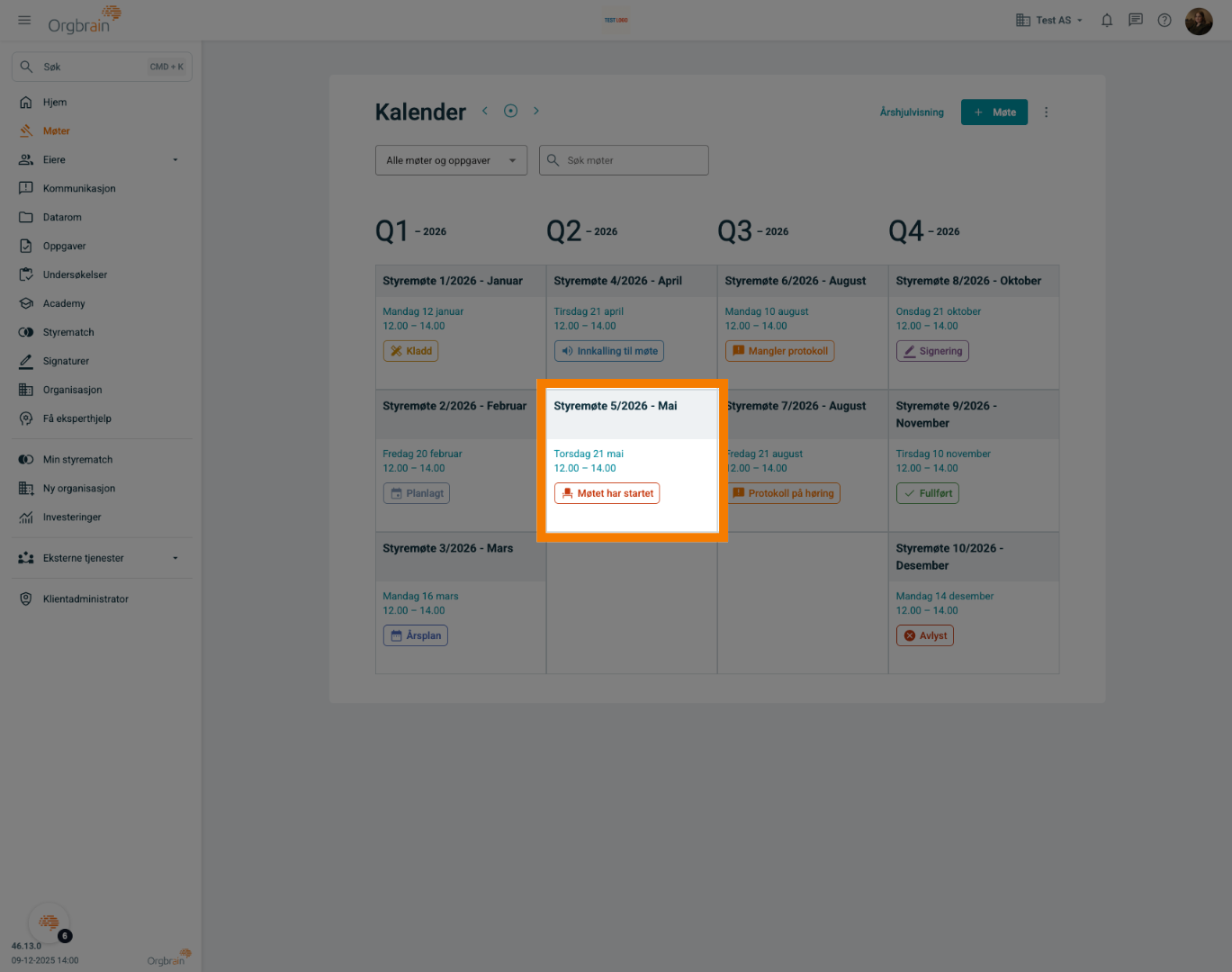The image size is (1232, 972).
Task: Click the Avlyst status badge
Action: coord(925,635)
